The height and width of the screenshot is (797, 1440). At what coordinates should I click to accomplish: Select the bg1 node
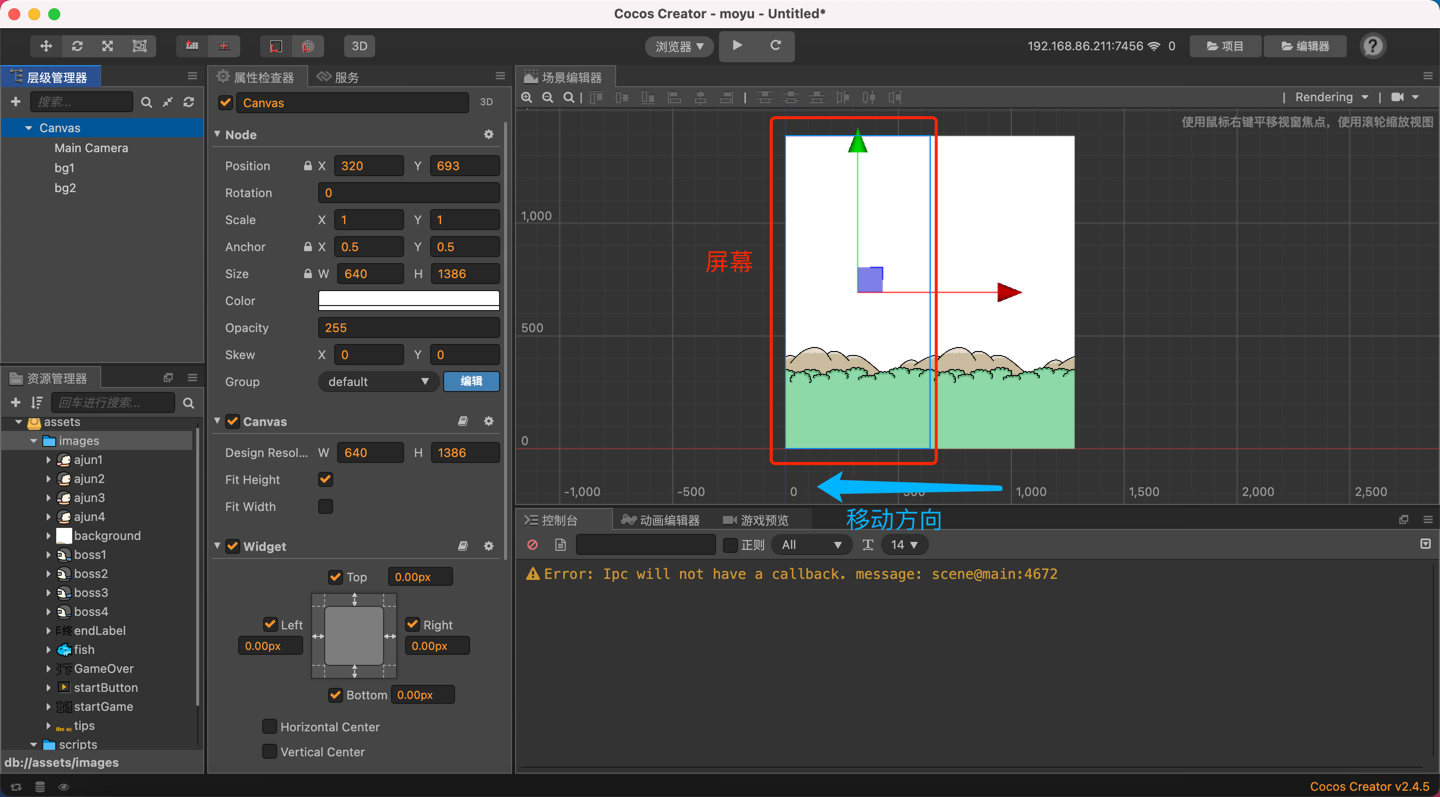[64, 168]
